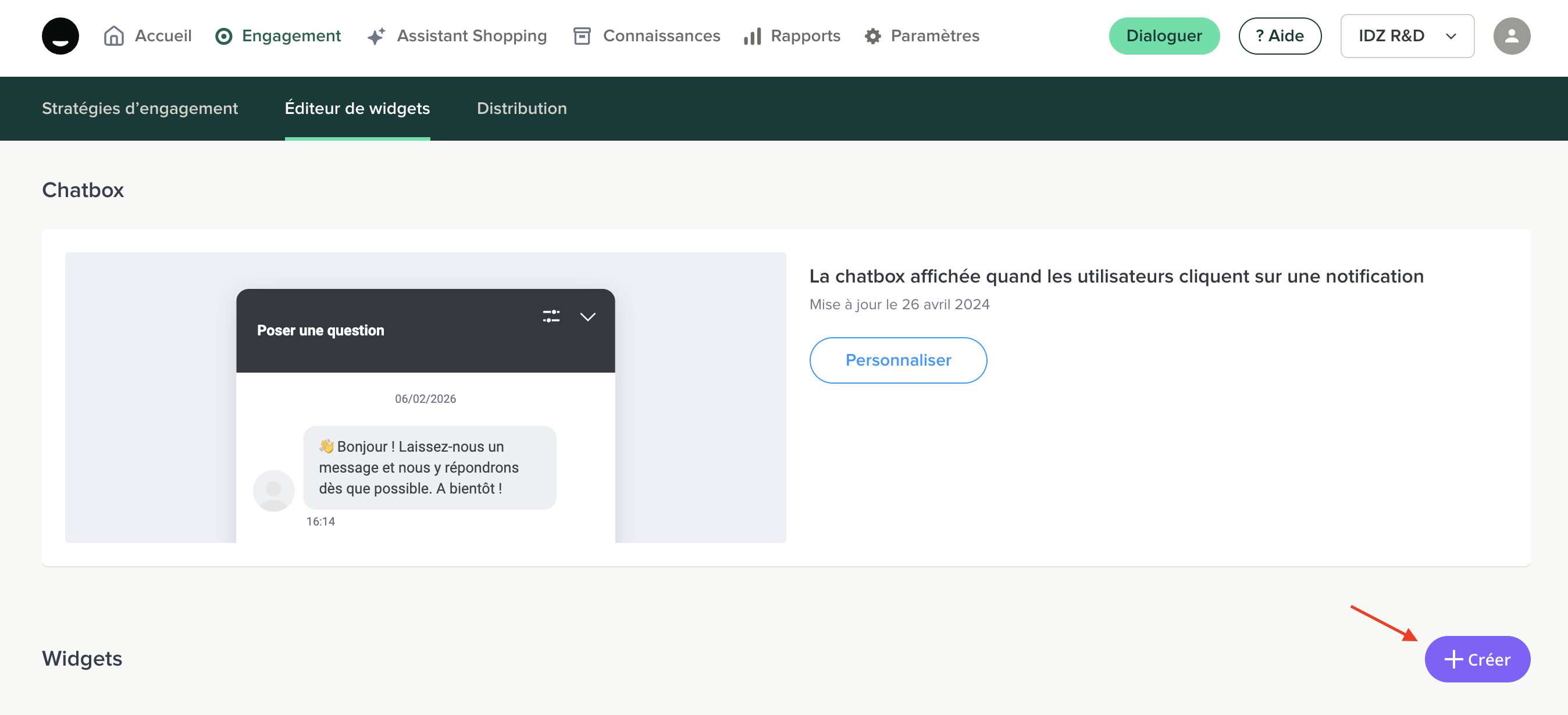Click the Bonjour welcome message bubble

coord(429,467)
